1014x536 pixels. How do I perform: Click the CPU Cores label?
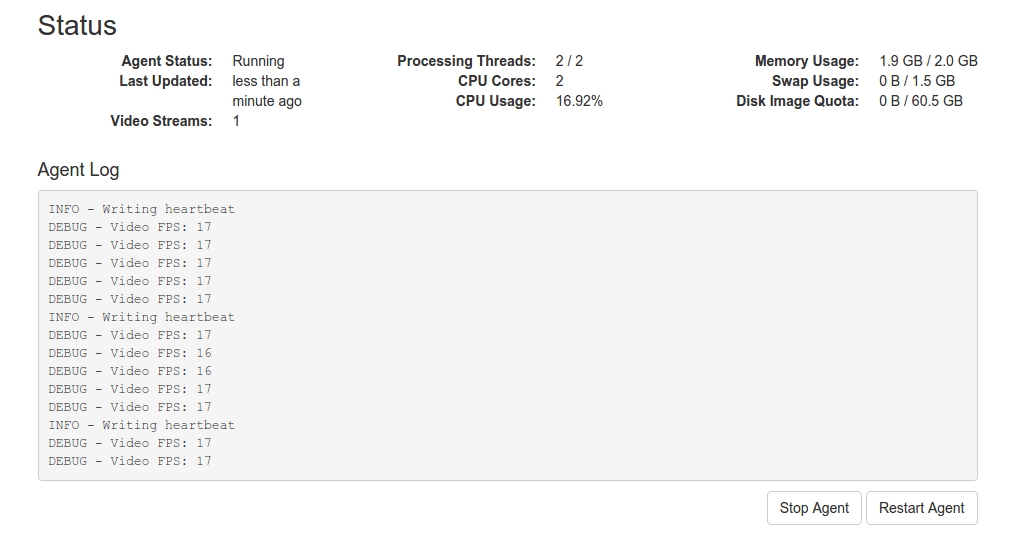coord(497,81)
